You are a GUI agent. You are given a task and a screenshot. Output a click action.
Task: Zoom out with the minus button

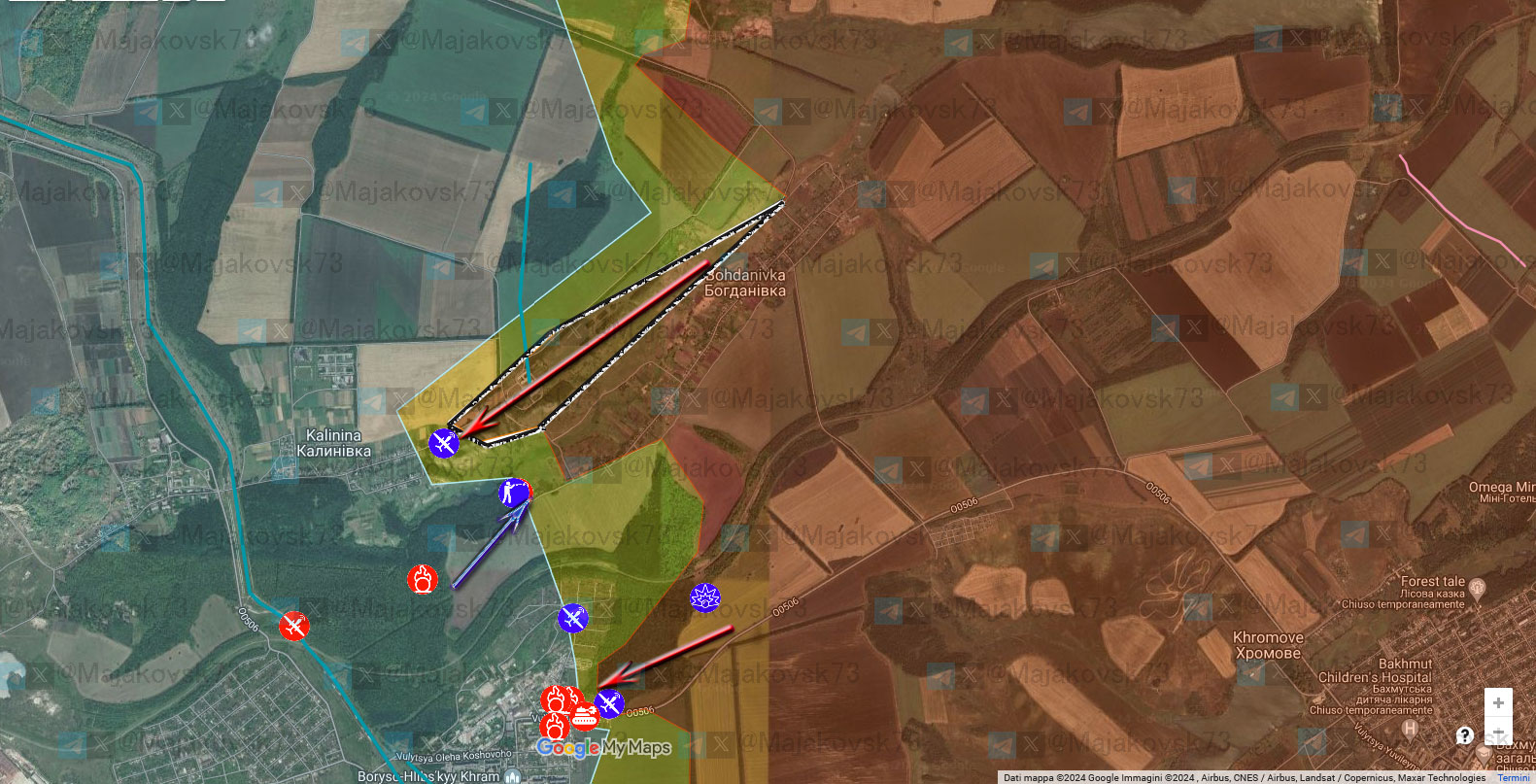pyautogui.click(x=1498, y=731)
